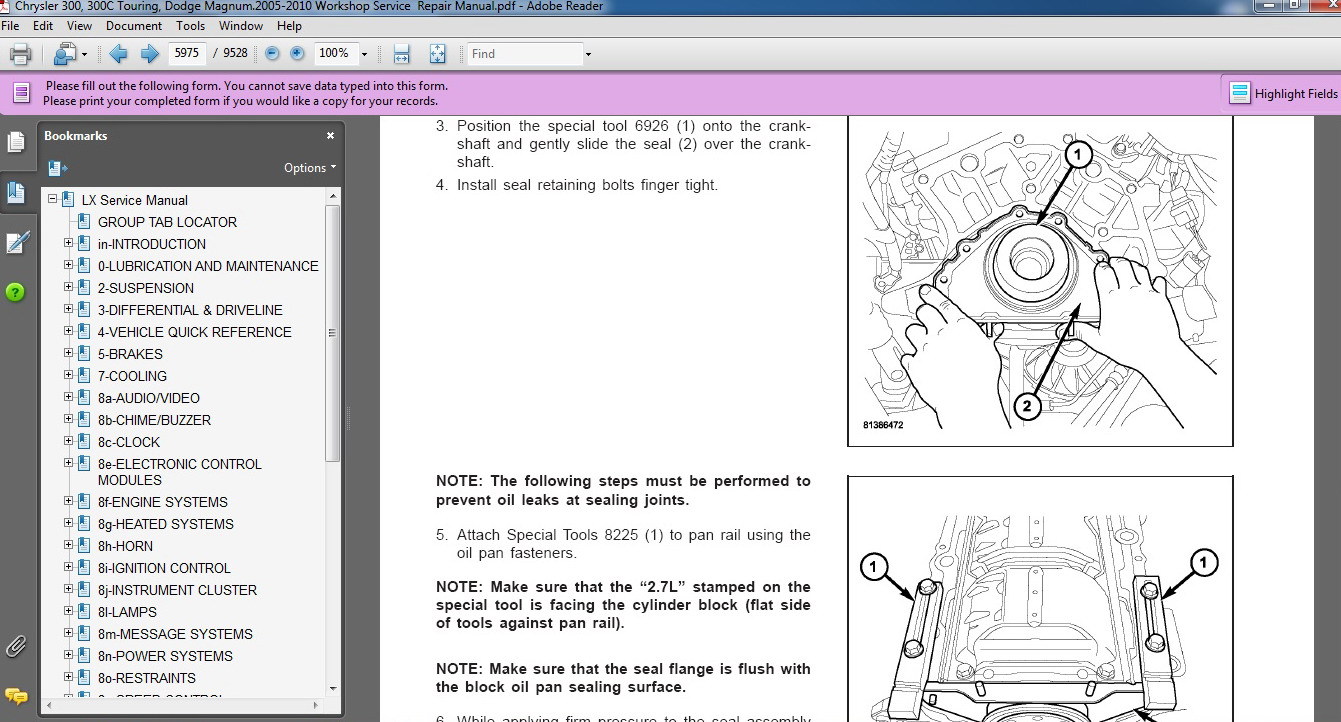This screenshot has height=722, width=1341.
Task: Open the Attachments paperclip panel
Action: click(x=16, y=645)
